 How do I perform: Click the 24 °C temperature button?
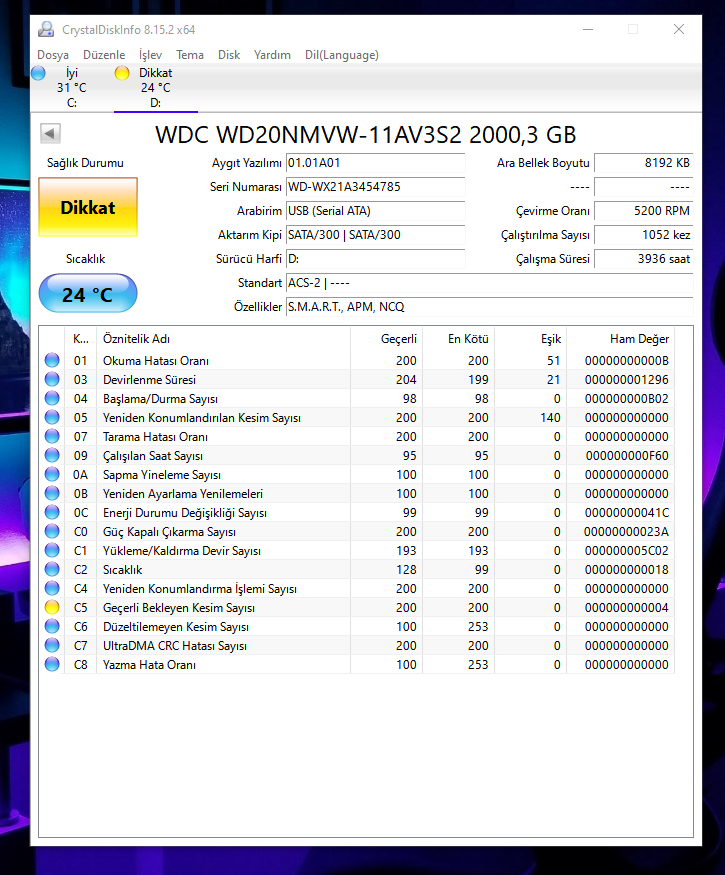point(88,294)
